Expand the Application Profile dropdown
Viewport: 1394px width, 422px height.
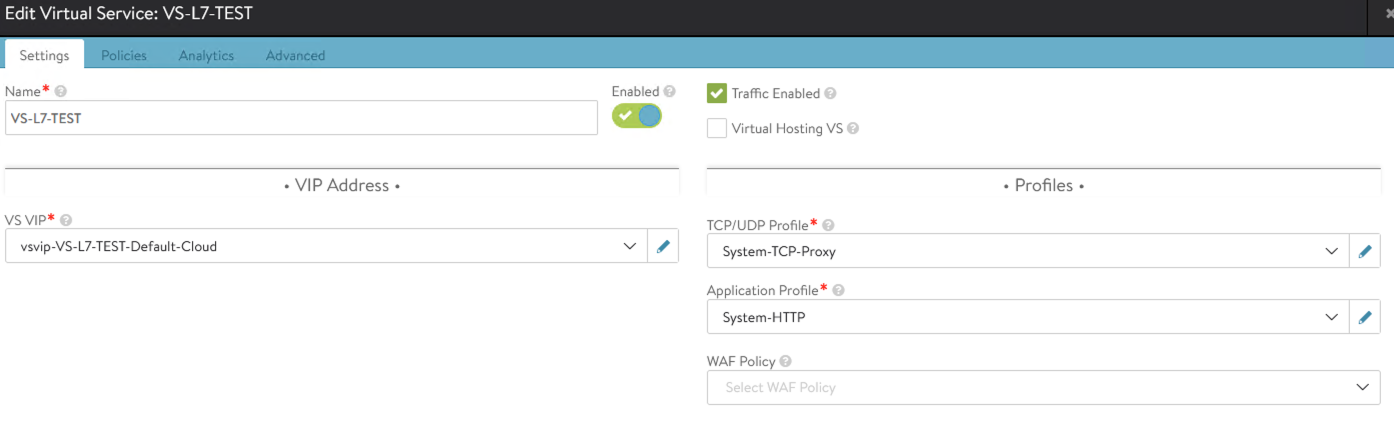pos(1331,317)
